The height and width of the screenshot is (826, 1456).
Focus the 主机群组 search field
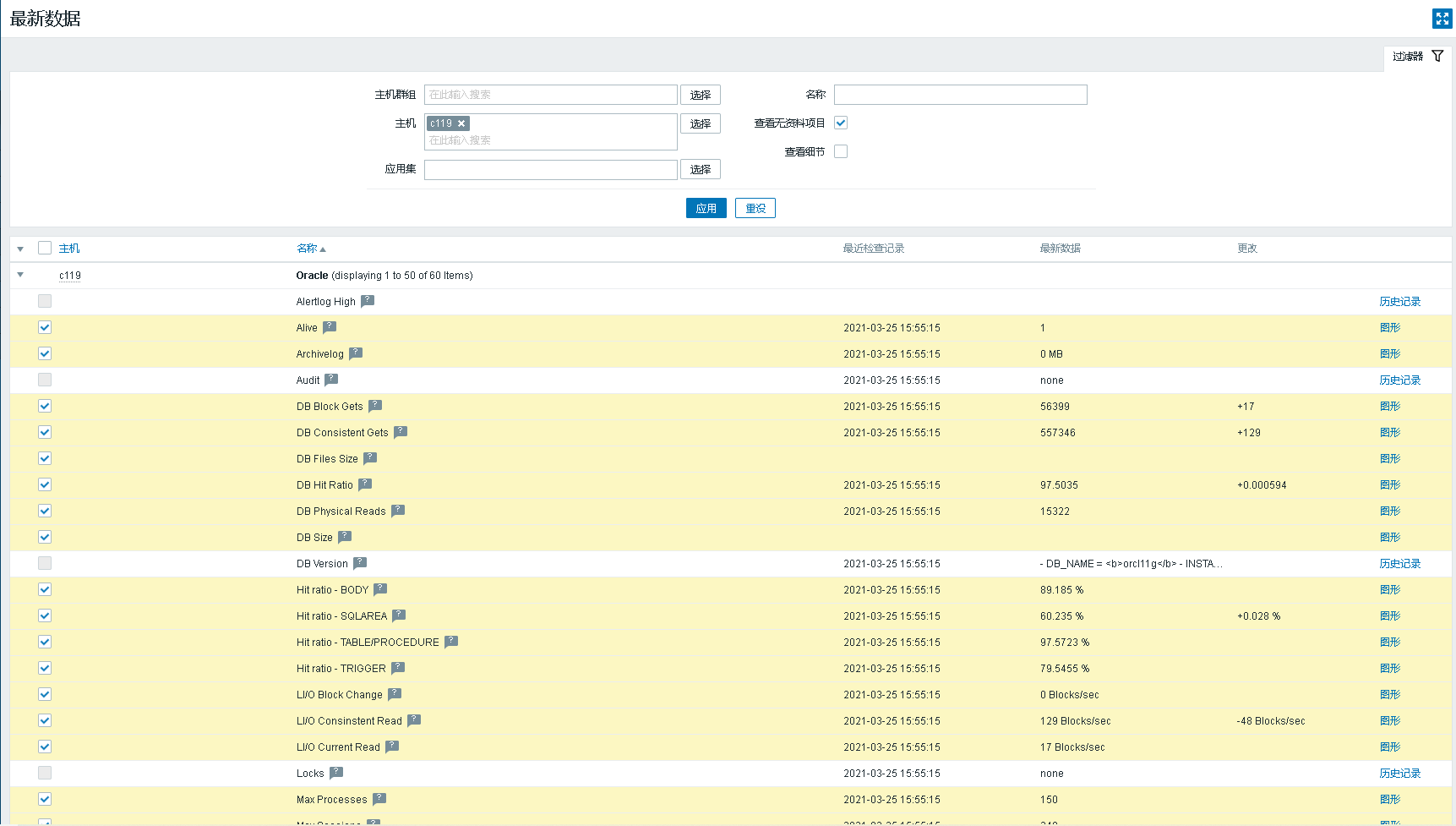[x=551, y=95]
